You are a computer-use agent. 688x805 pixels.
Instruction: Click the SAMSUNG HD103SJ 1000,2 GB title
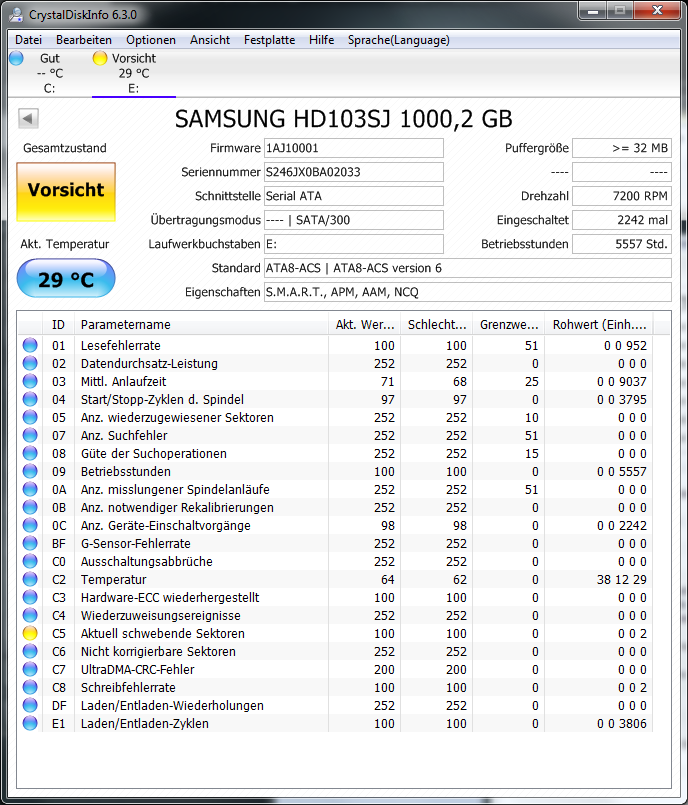343,119
